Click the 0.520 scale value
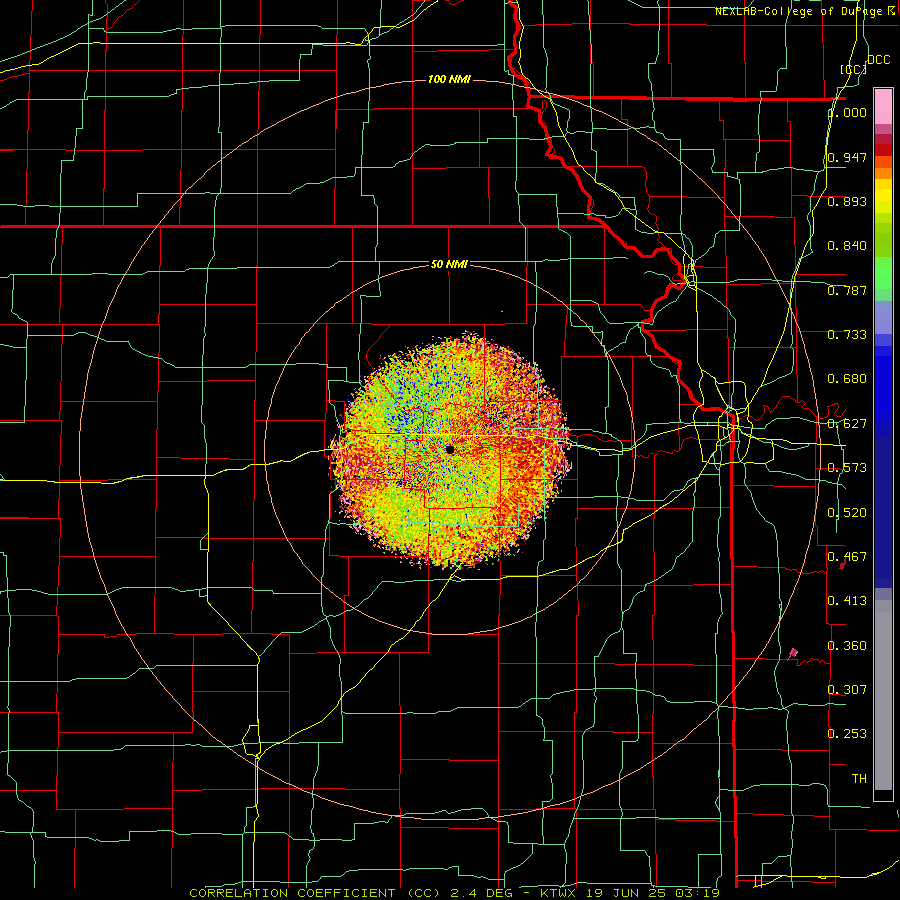Image resolution: width=900 pixels, height=900 pixels. click(847, 512)
